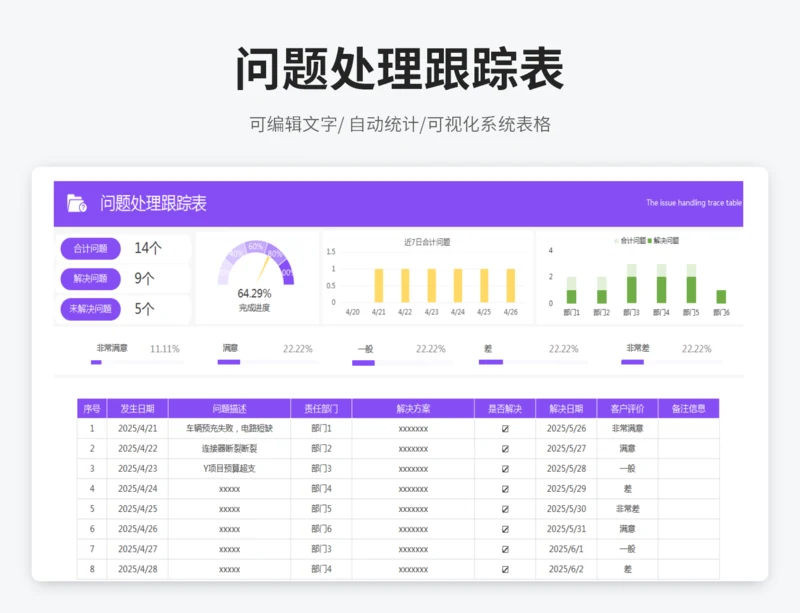The width and height of the screenshot is (800, 613).
Task: Select resolution date 2025/6/2
Action: 566,569
